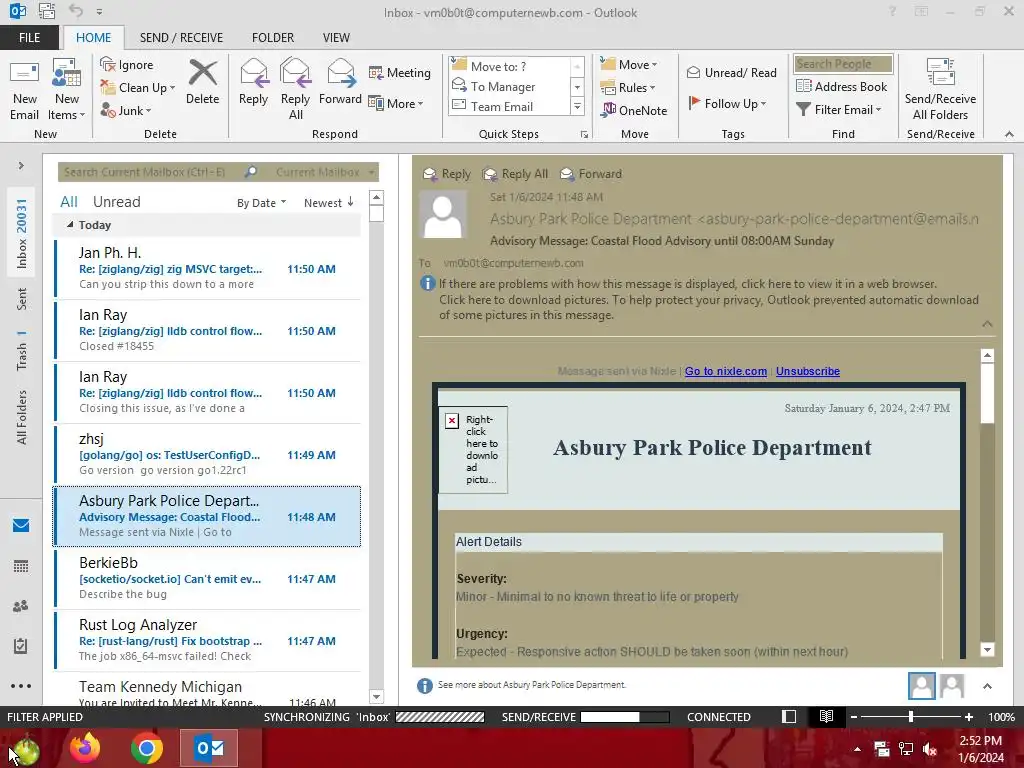1024x768 pixels.
Task: Click the Ignore conversation button
Action: (127, 65)
